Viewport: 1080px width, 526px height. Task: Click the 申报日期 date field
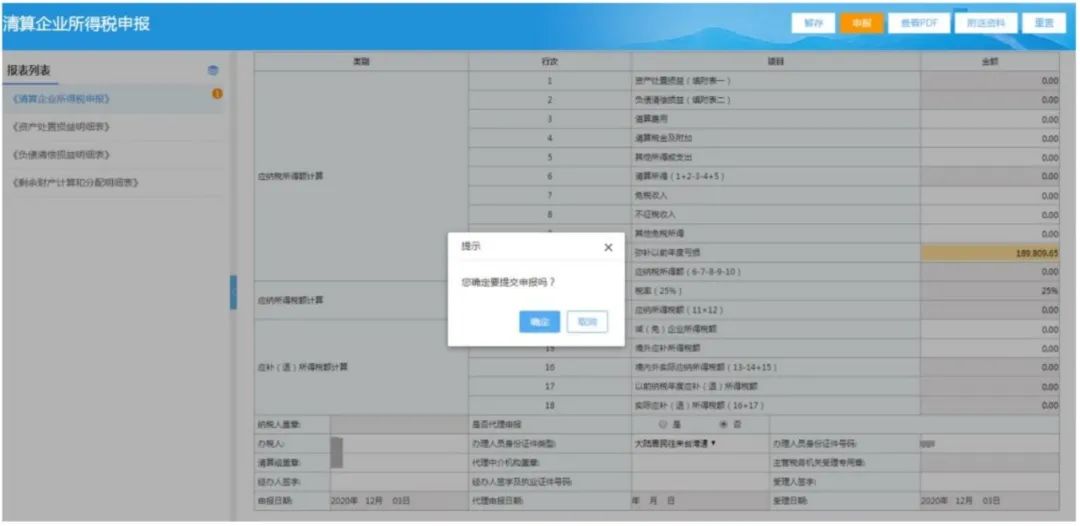point(370,499)
